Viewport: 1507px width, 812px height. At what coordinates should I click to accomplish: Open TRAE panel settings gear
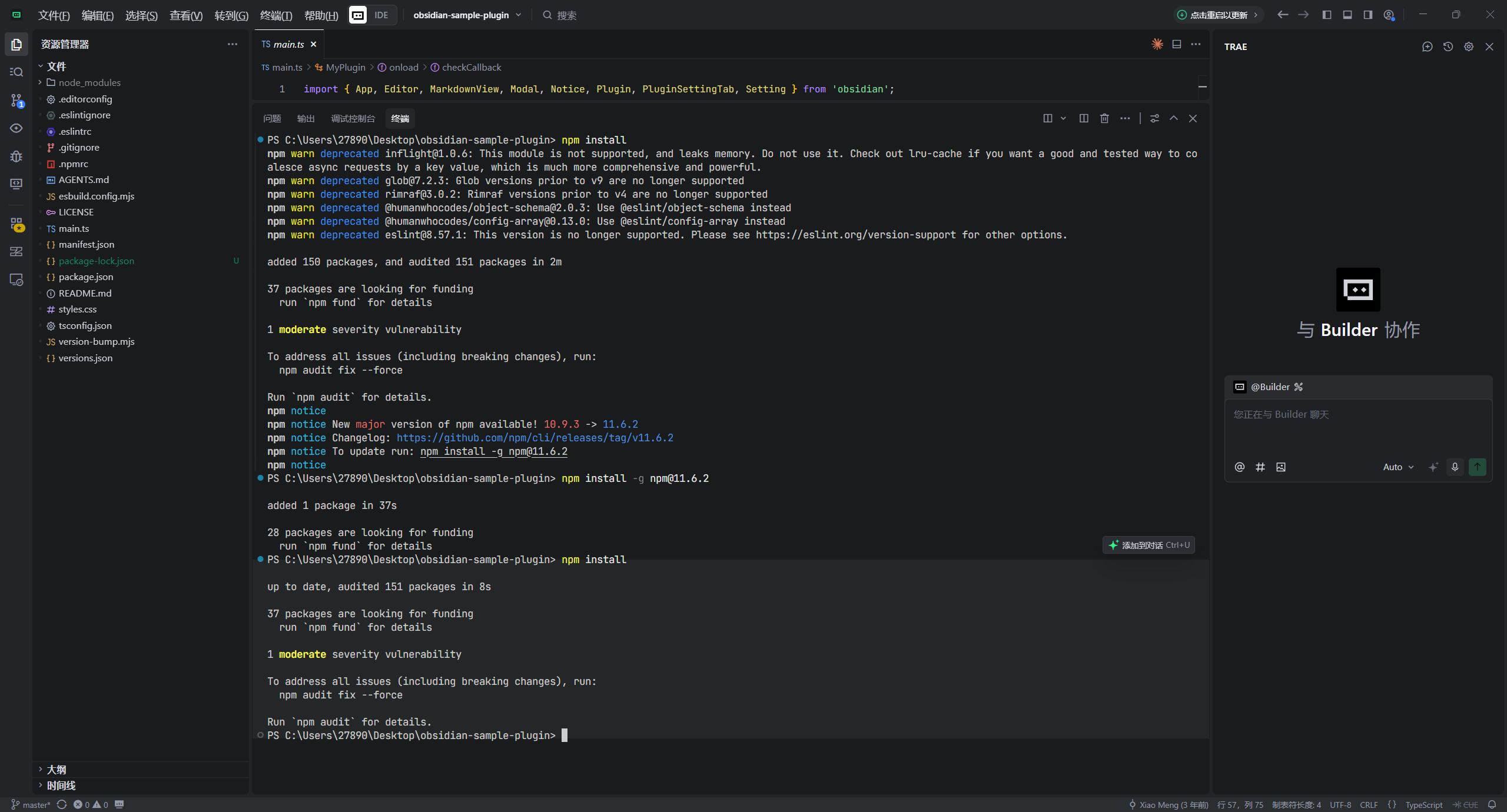point(1469,46)
